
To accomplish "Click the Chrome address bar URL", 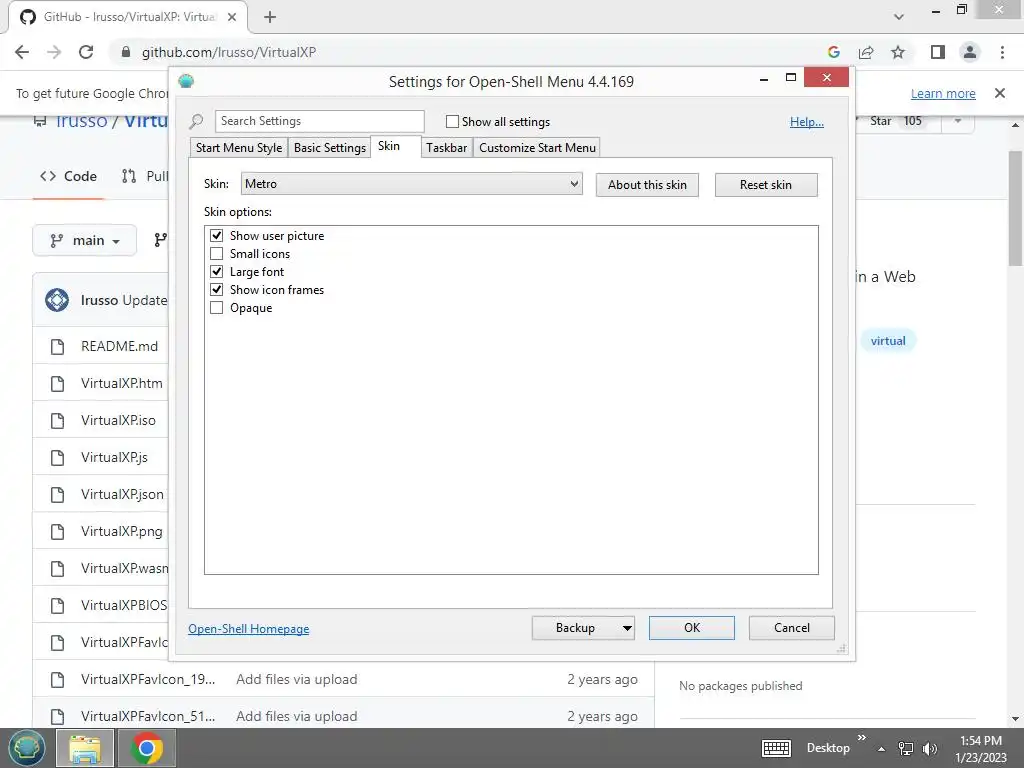I will tap(229, 52).
